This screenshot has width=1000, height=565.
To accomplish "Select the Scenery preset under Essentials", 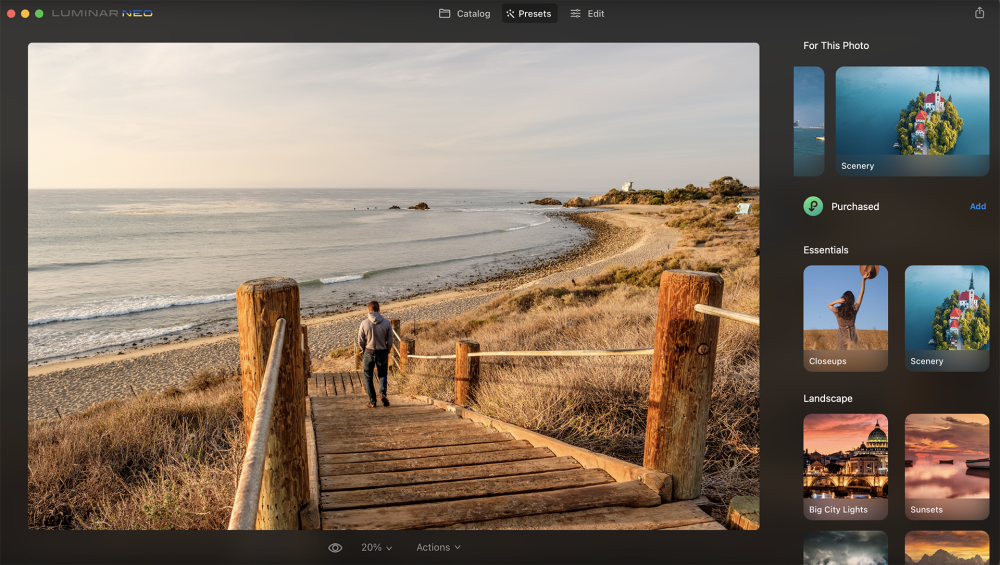I will (947, 318).
